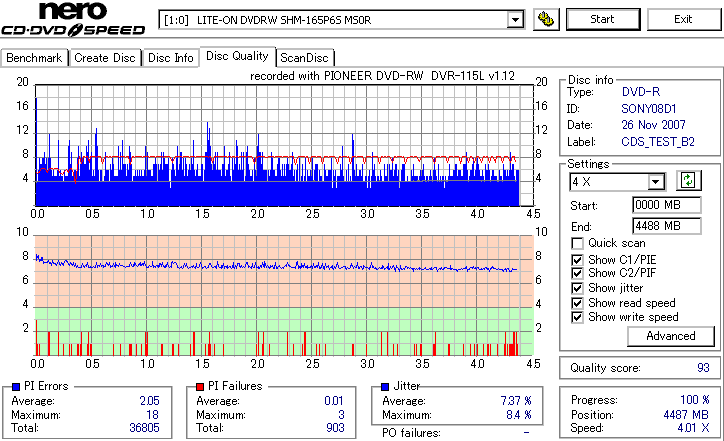Open the drive options icon beside Start
724x441 pixels.
[546, 19]
